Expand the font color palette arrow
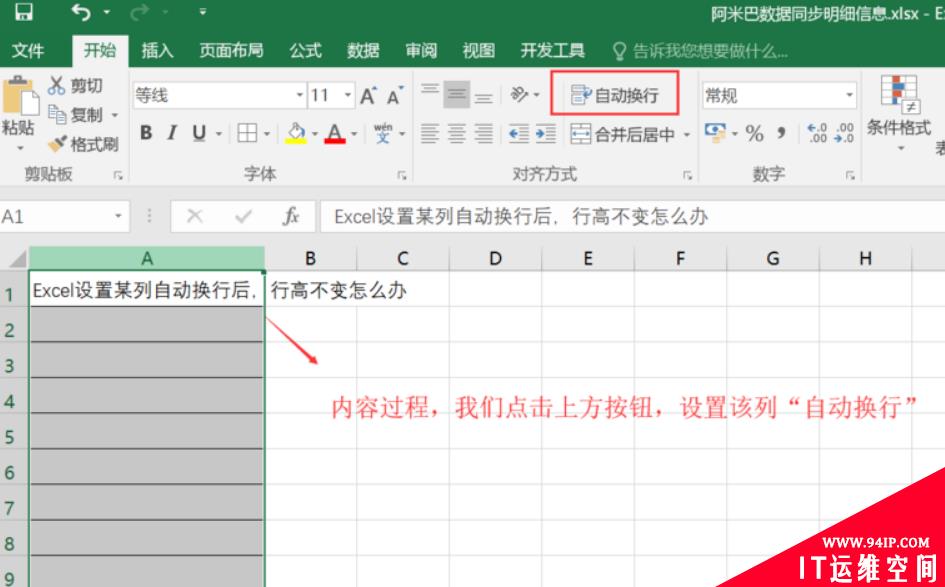Viewport: 945px width, 587px height. point(354,134)
